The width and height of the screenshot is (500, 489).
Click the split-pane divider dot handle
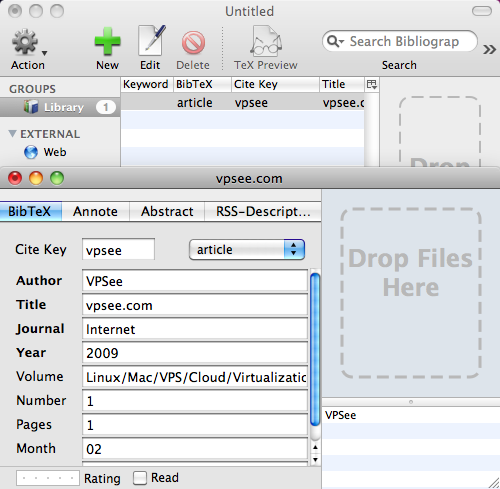[411, 402]
